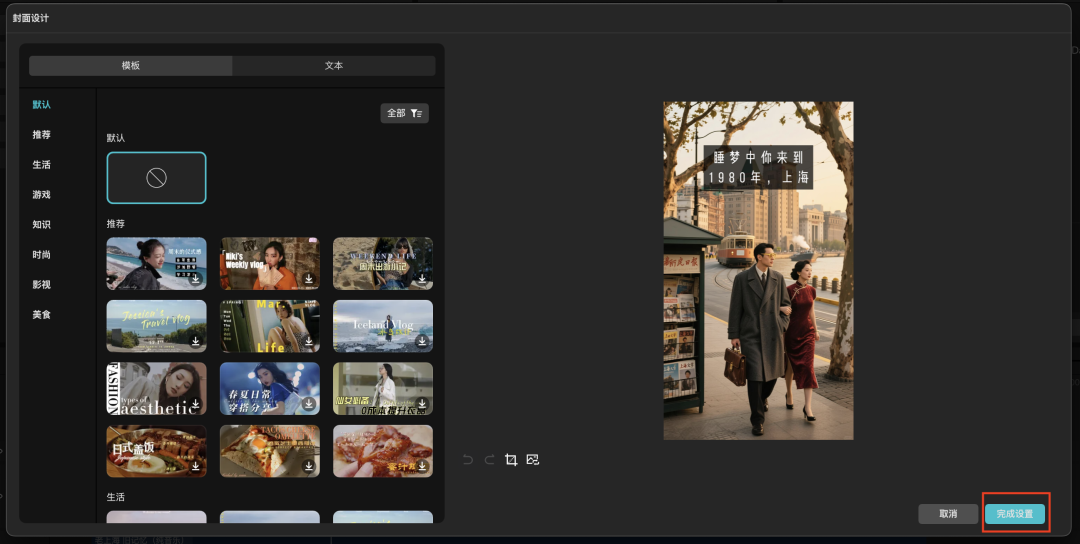Viewport: 1080px width, 544px height.
Task: Select the crop tool icon
Action: pyautogui.click(x=511, y=460)
